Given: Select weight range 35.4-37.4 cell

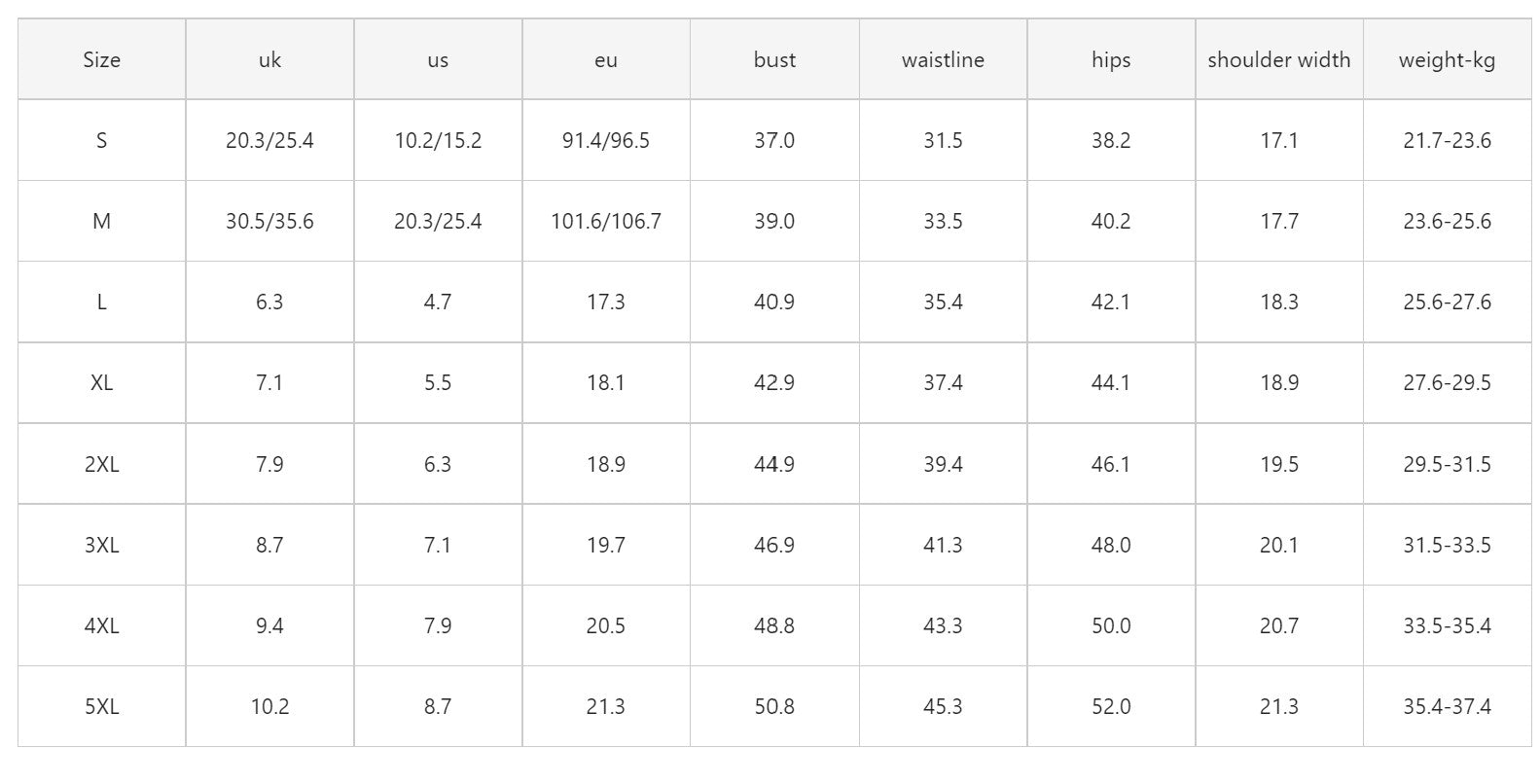Looking at the screenshot, I should [1447, 707].
